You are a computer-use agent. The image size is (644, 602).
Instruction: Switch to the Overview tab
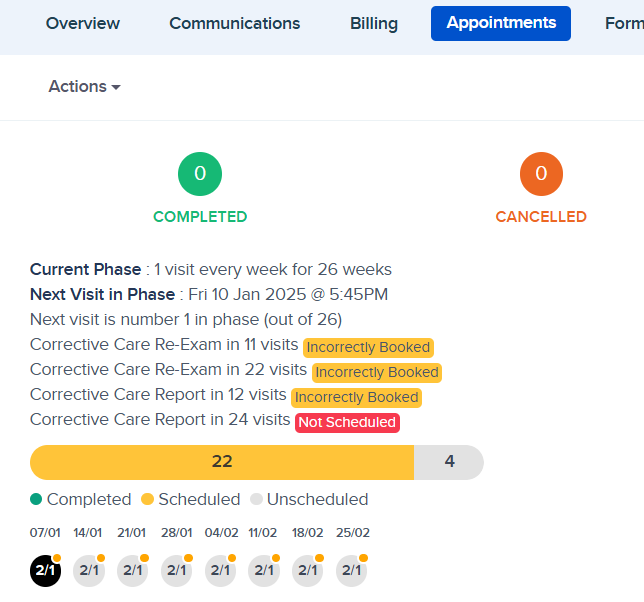(x=83, y=23)
